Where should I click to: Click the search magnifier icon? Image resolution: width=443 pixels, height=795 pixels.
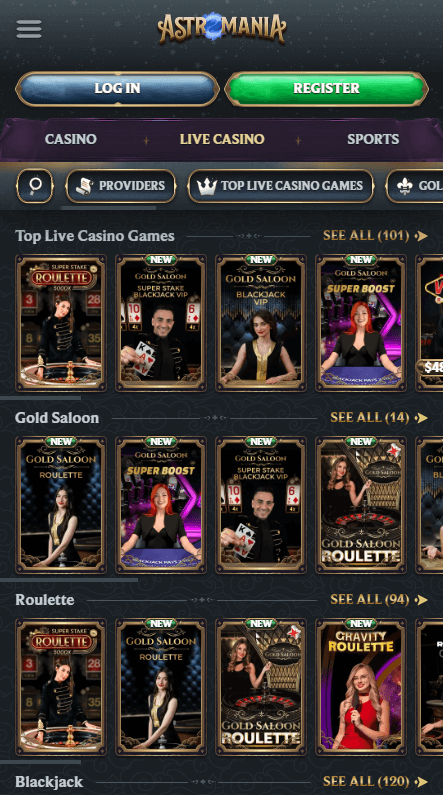click(x=35, y=186)
